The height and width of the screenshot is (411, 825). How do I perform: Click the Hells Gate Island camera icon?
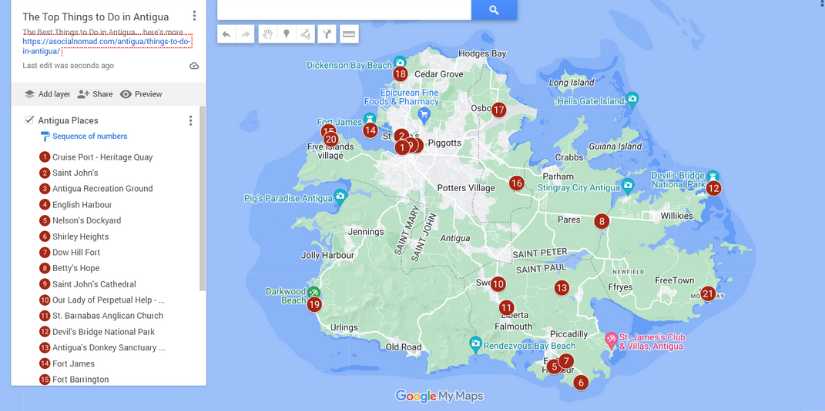tap(632, 98)
